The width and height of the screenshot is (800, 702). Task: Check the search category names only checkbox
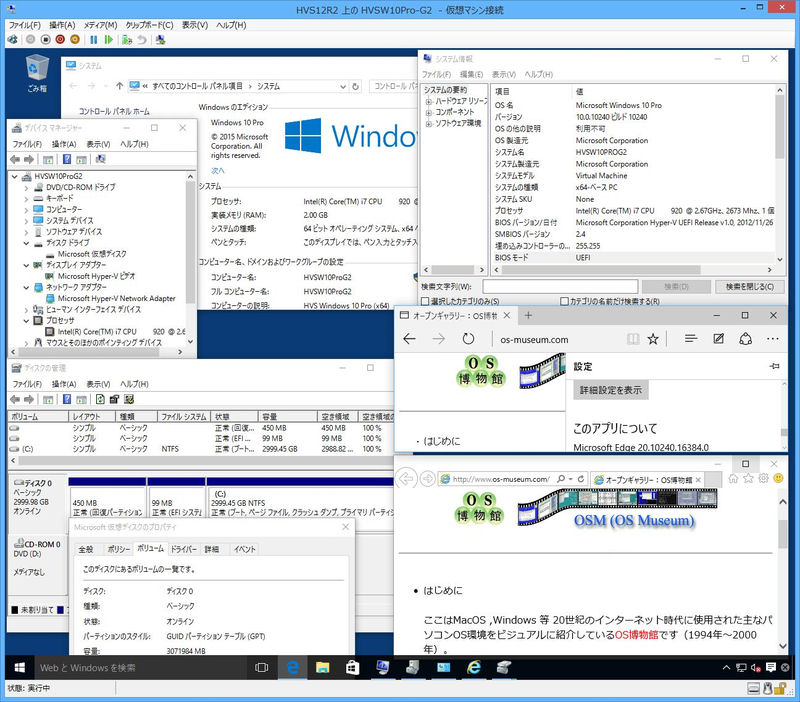[x=564, y=302]
